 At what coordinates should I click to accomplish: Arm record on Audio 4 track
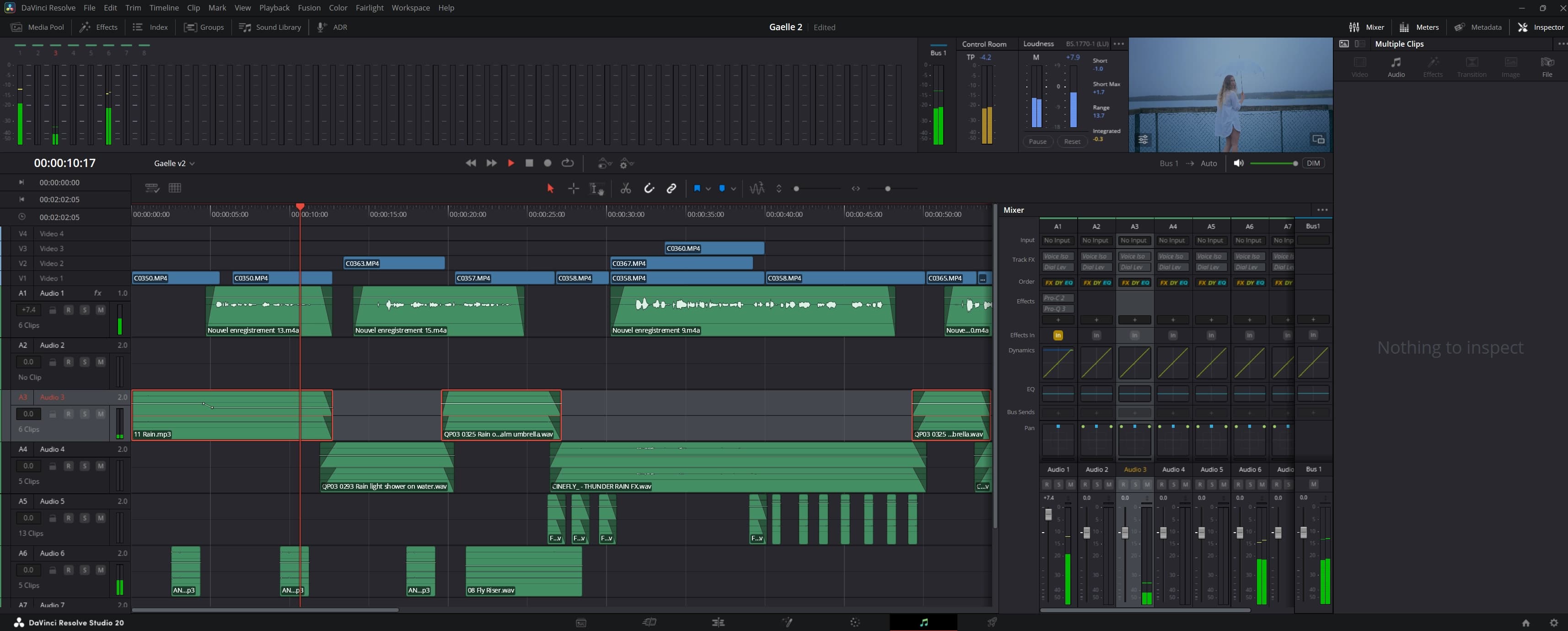tap(68, 466)
